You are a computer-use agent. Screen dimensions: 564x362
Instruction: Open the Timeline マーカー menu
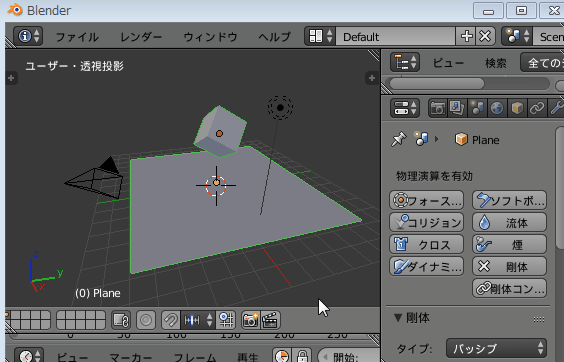131,357
